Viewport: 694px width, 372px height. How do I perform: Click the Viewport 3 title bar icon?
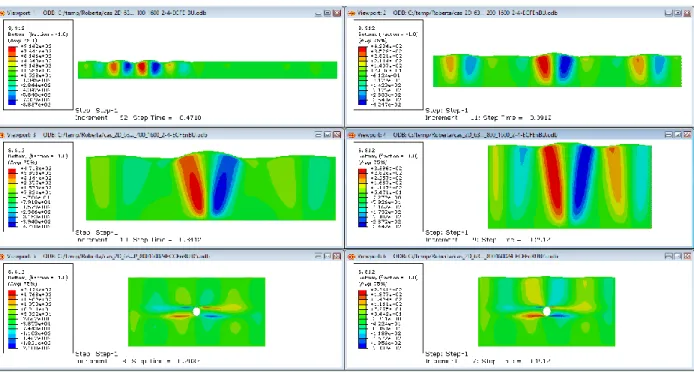click(x=2, y=135)
